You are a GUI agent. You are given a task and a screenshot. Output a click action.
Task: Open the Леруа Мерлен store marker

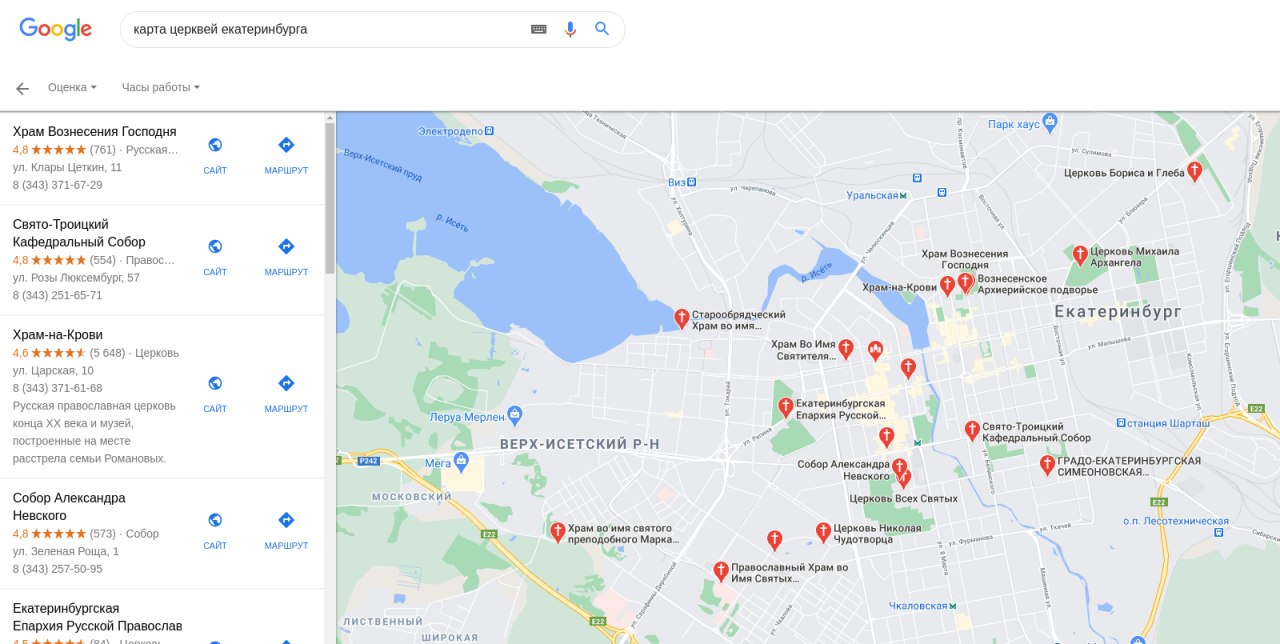[x=515, y=414]
